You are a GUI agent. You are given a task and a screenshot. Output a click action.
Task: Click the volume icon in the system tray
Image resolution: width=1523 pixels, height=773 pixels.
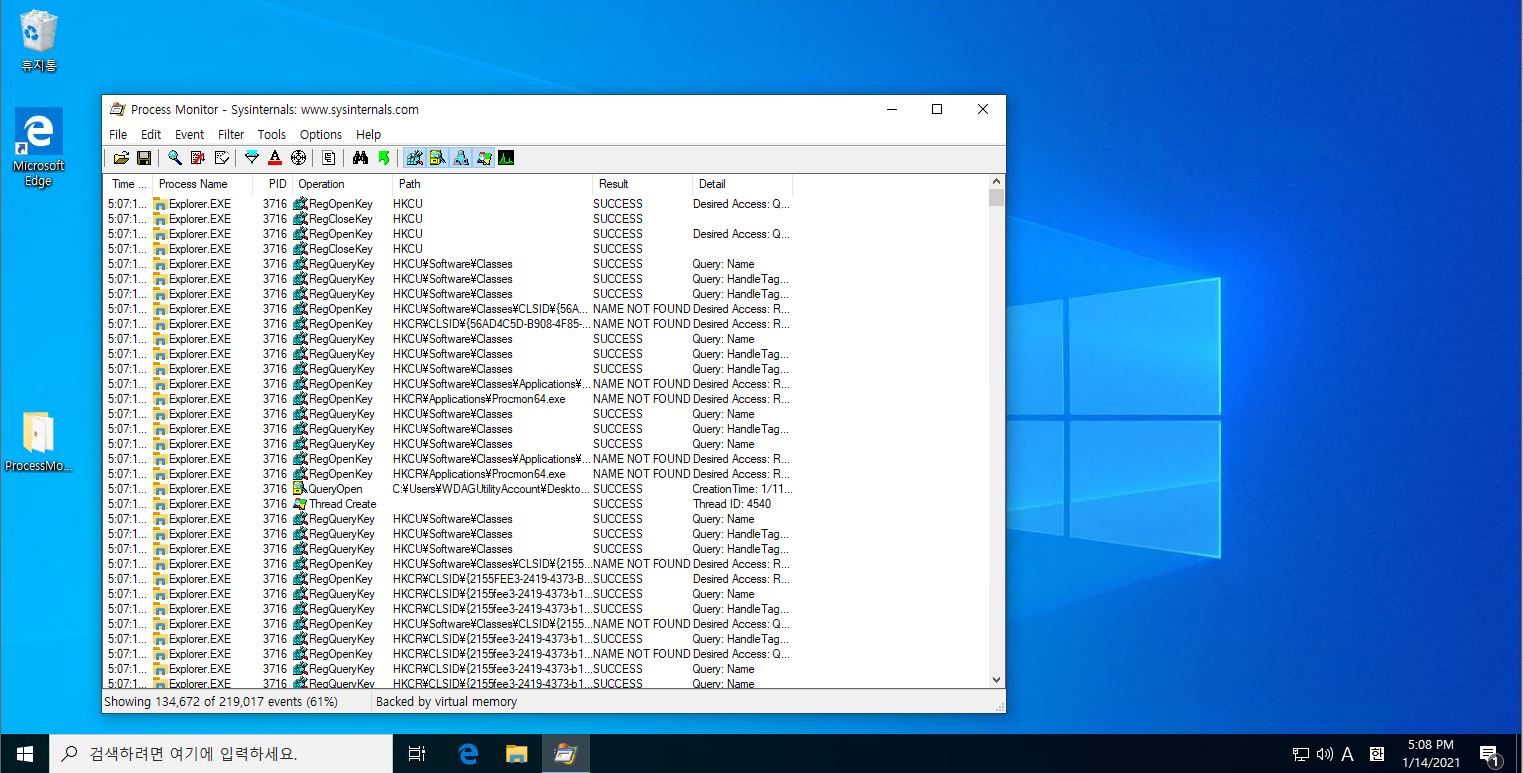pyautogui.click(x=1325, y=754)
